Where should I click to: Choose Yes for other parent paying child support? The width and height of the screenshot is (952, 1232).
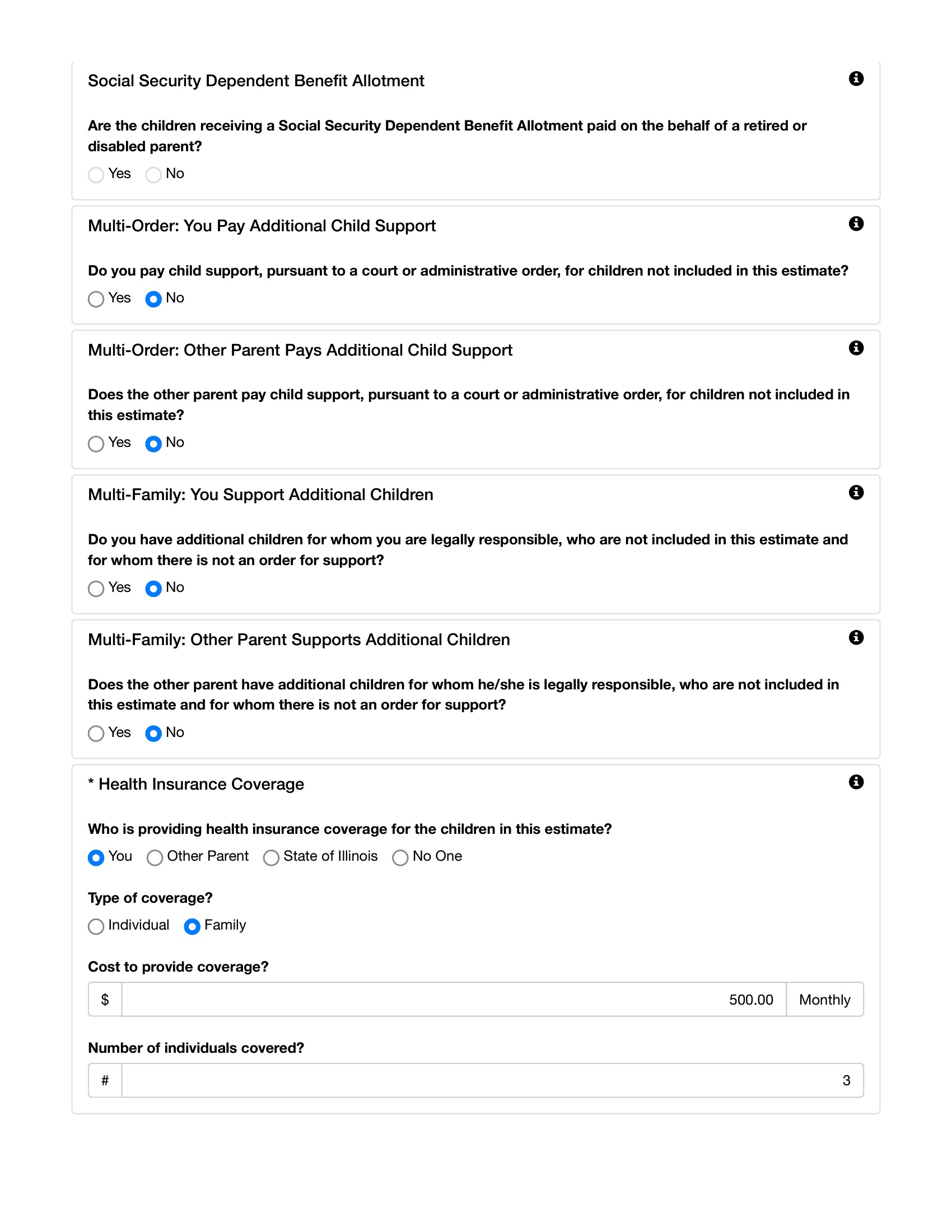pos(96,444)
